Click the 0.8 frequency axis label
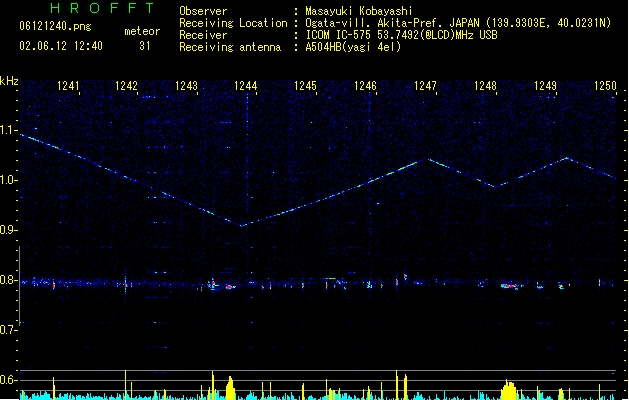 [8, 280]
